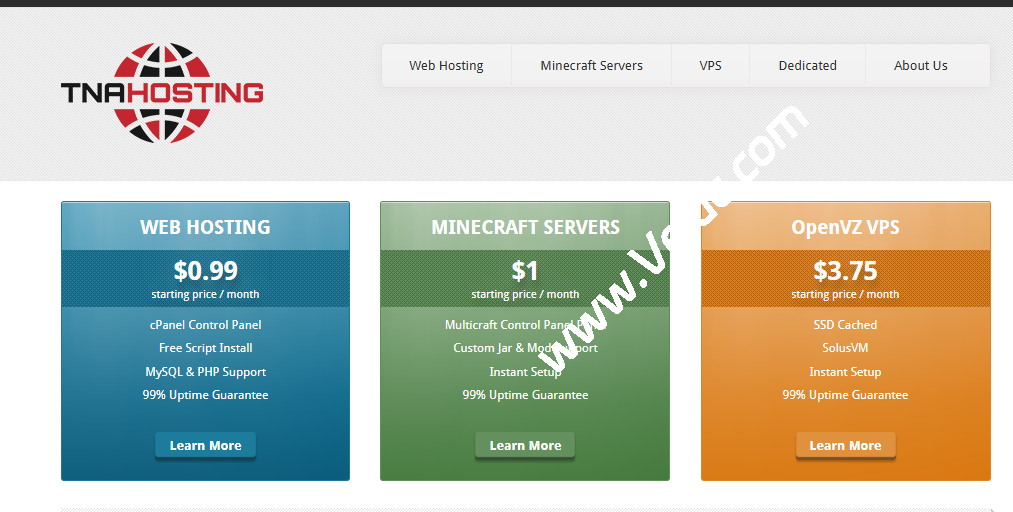Click the TNA Hosting globe logo
This screenshot has height=512, width=1013.
click(162, 92)
